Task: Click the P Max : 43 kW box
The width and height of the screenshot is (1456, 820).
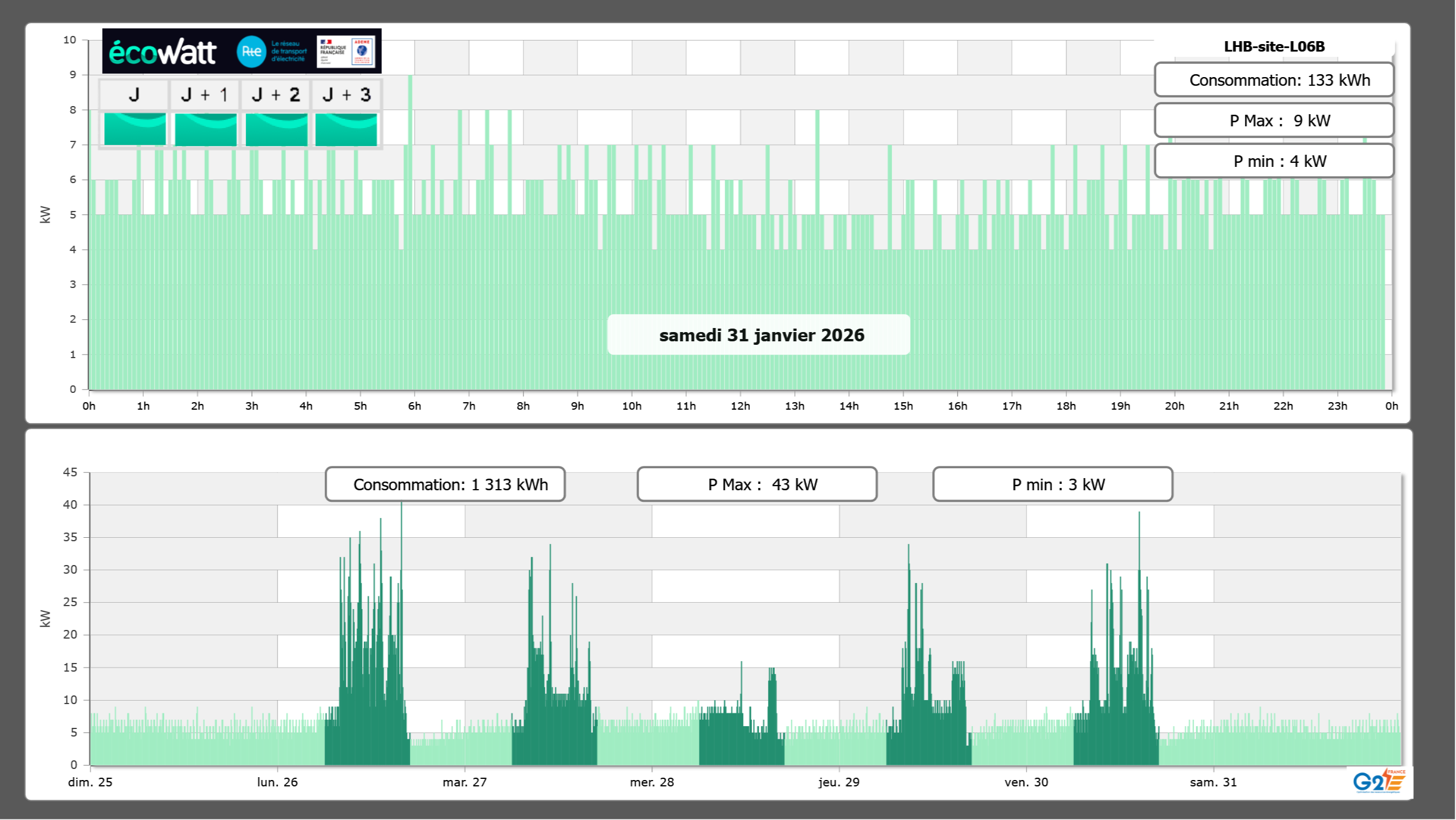Action: [x=757, y=484]
